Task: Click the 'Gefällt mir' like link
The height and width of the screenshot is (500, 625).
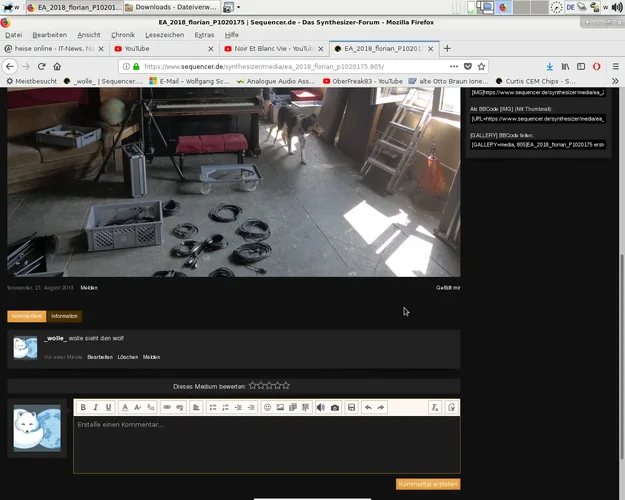Action: pos(448,288)
